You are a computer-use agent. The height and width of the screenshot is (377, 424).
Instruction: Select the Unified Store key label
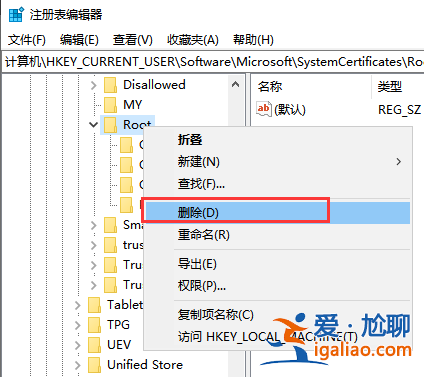click(145, 365)
